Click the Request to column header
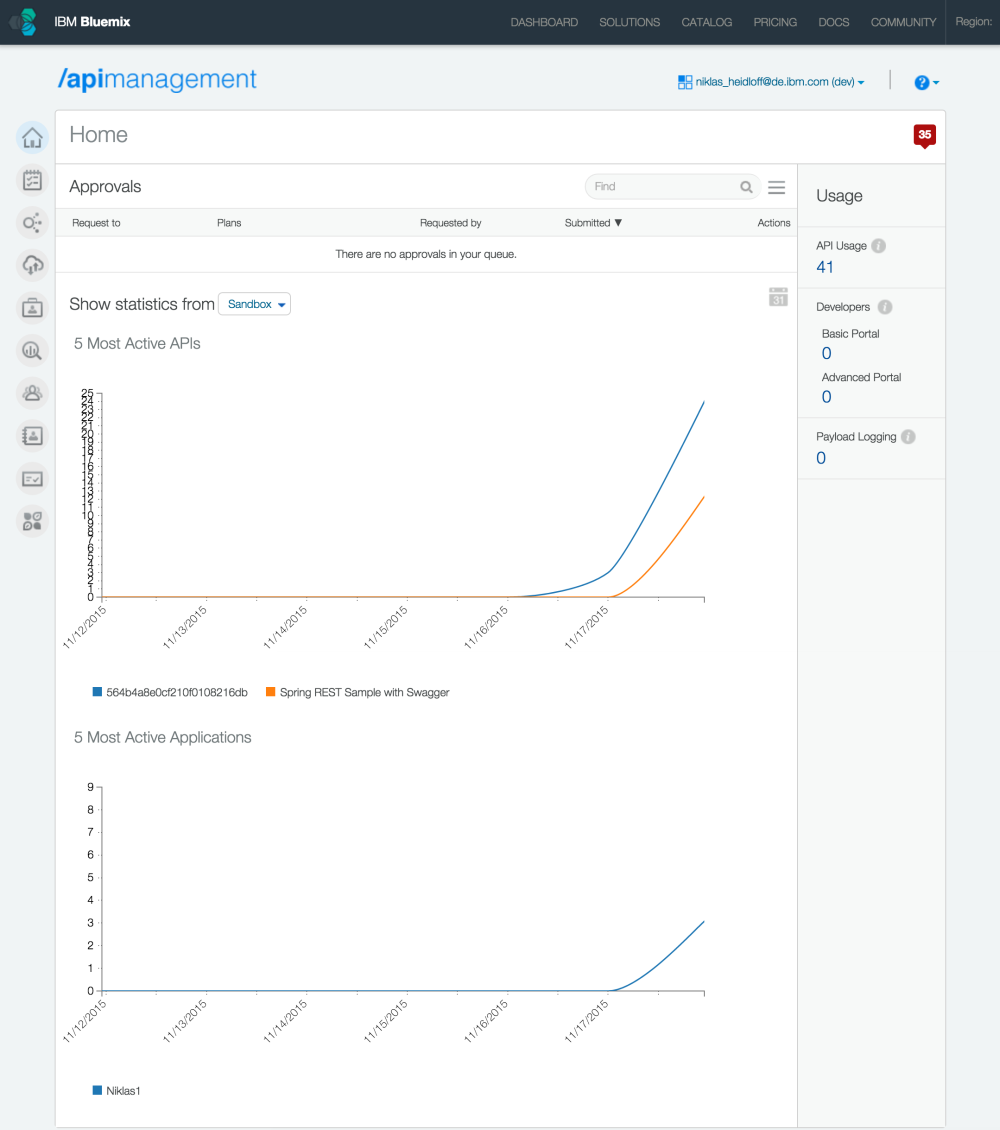This screenshot has height=1130, width=1000. [x=96, y=223]
